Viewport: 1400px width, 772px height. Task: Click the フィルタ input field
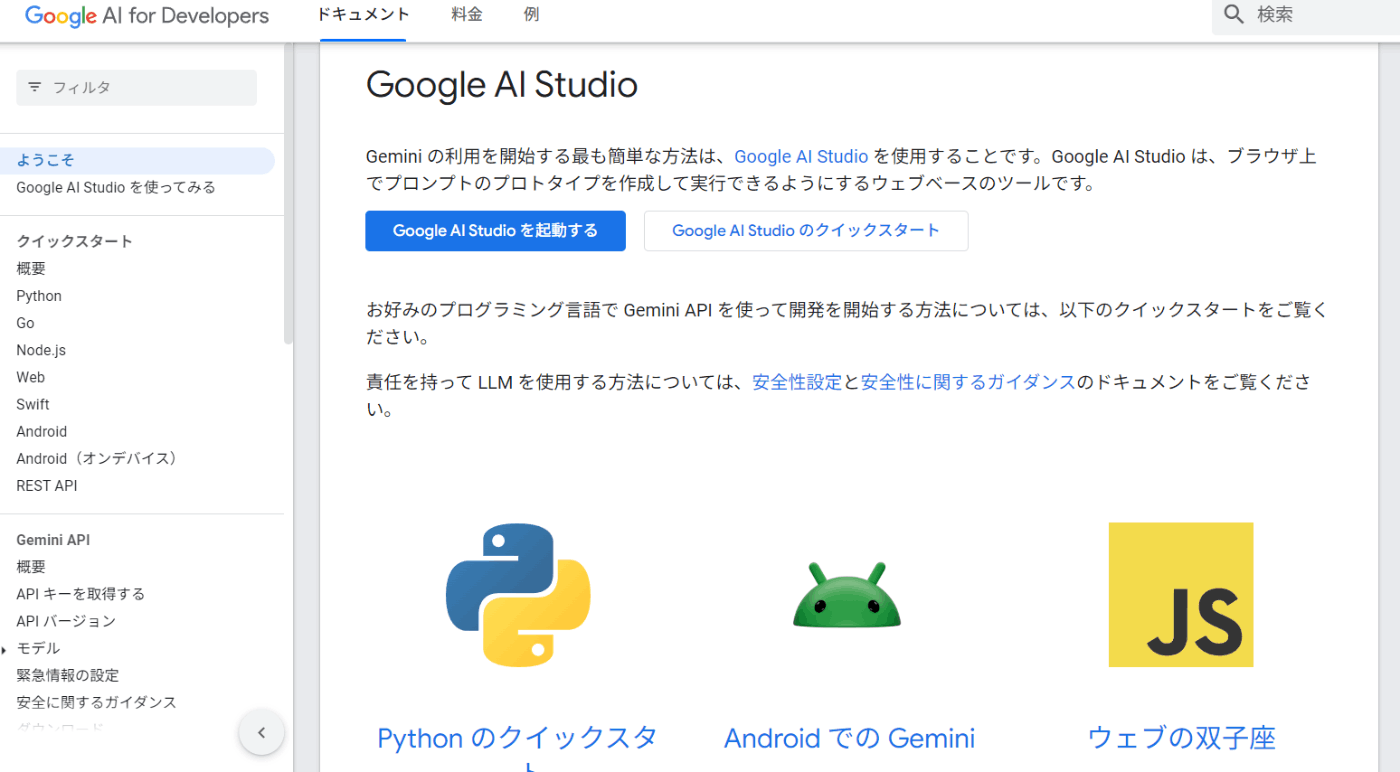137,88
